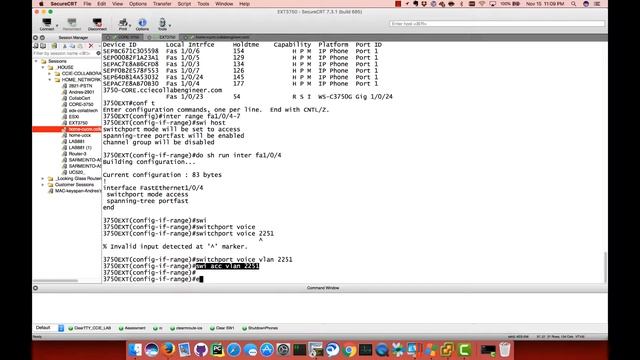The height and width of the screenshot is (360, 640).
Task: Open Trash from the dock
Action: (x=505, y=350)
